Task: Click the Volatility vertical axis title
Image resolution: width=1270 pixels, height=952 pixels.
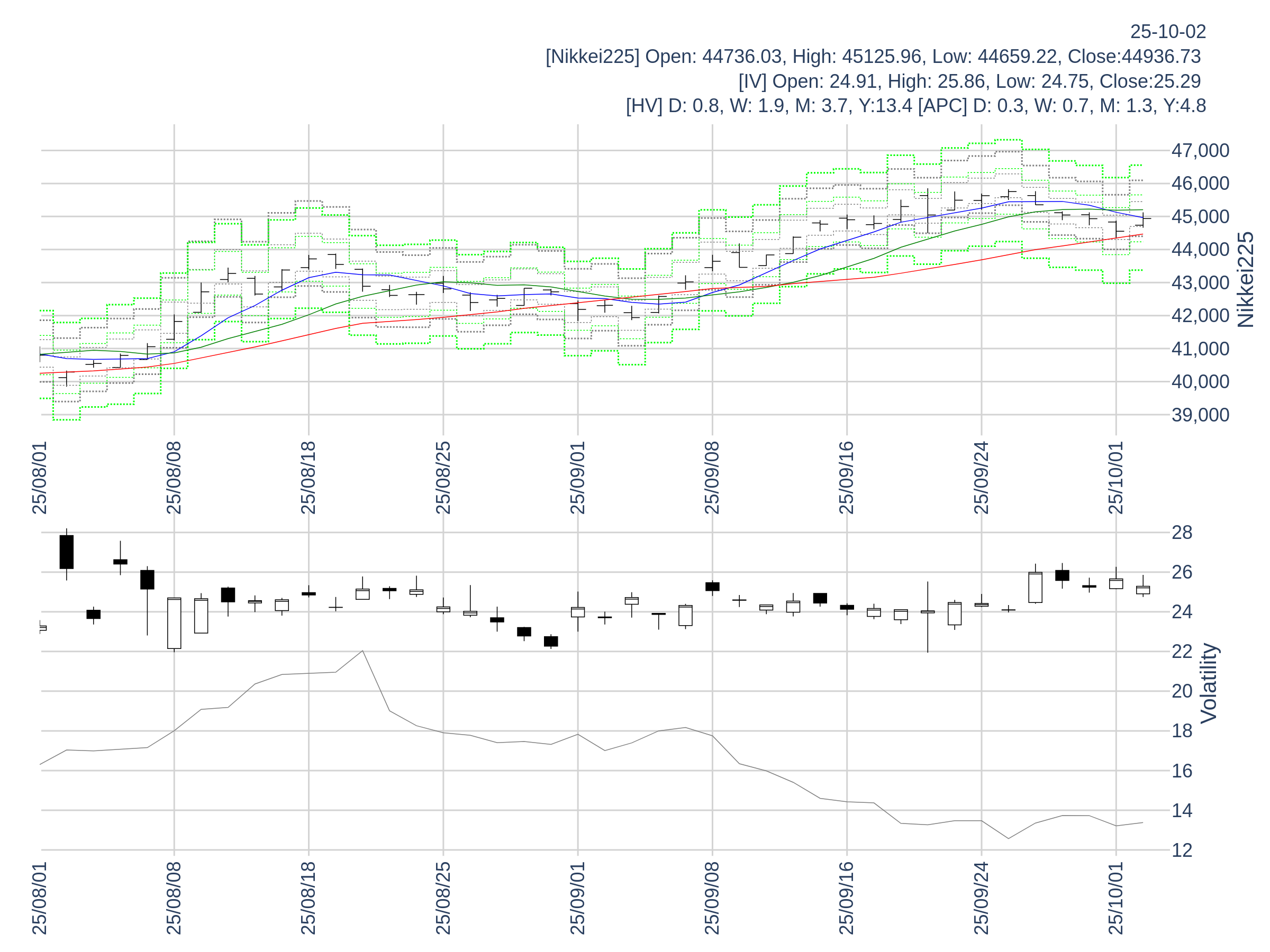Action: 1209,683
